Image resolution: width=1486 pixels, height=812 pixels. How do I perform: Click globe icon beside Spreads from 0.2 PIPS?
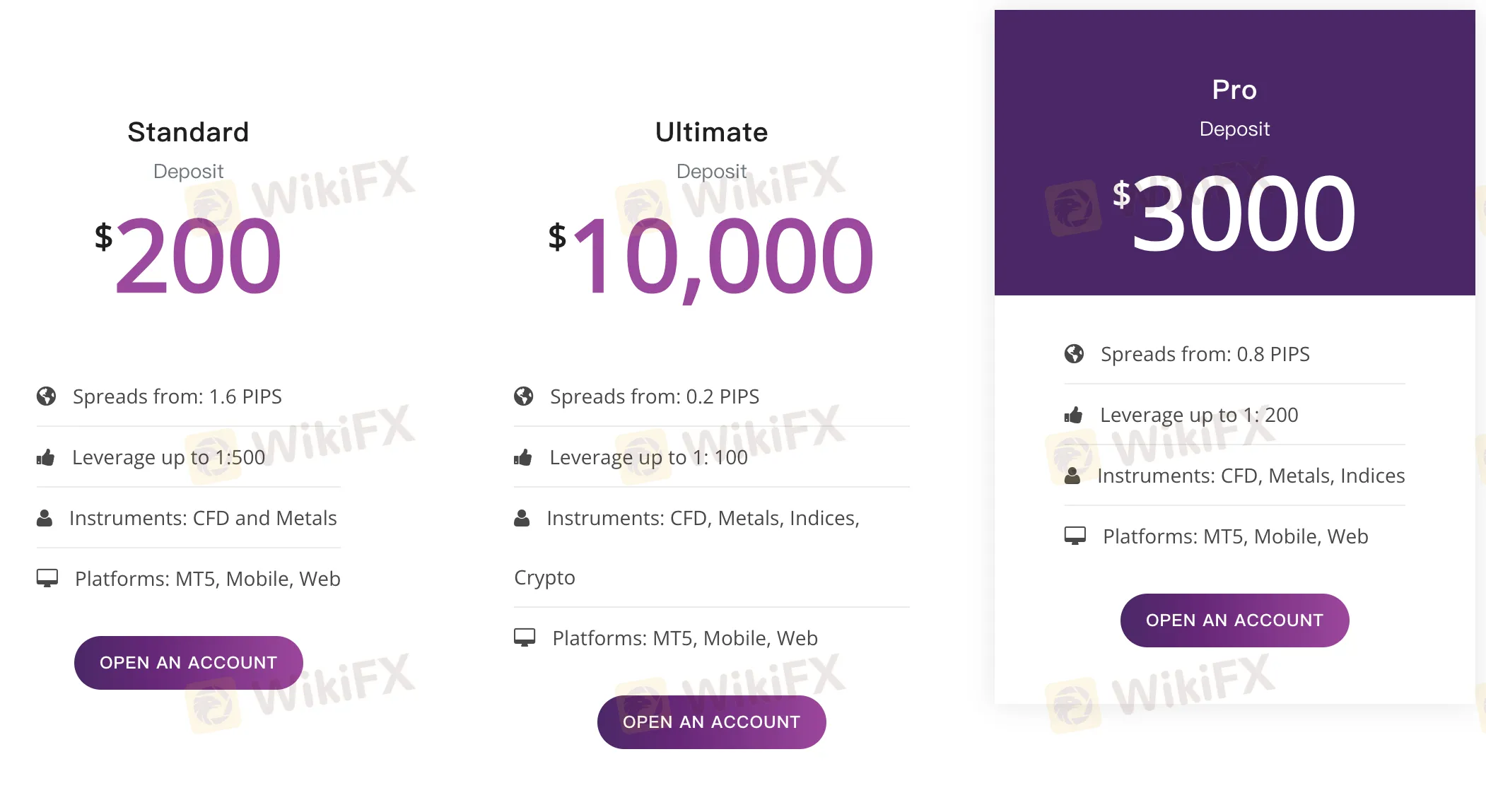click(524, 396)
